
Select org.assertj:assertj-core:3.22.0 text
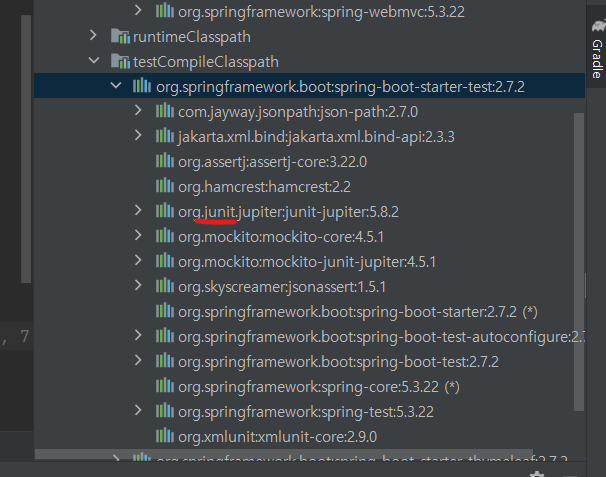[272, 162]
